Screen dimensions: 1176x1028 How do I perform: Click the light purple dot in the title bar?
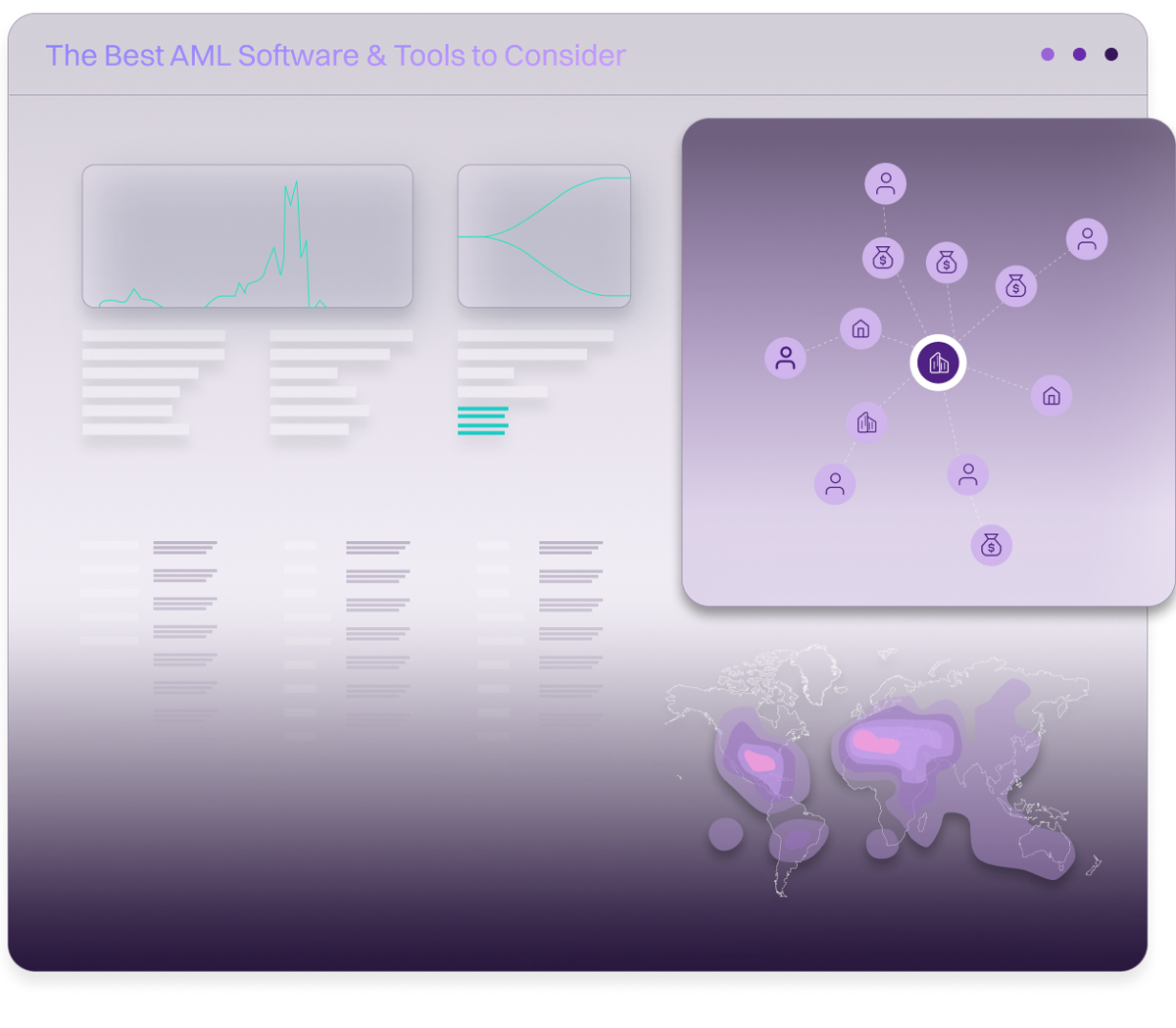pos(1048,55)
